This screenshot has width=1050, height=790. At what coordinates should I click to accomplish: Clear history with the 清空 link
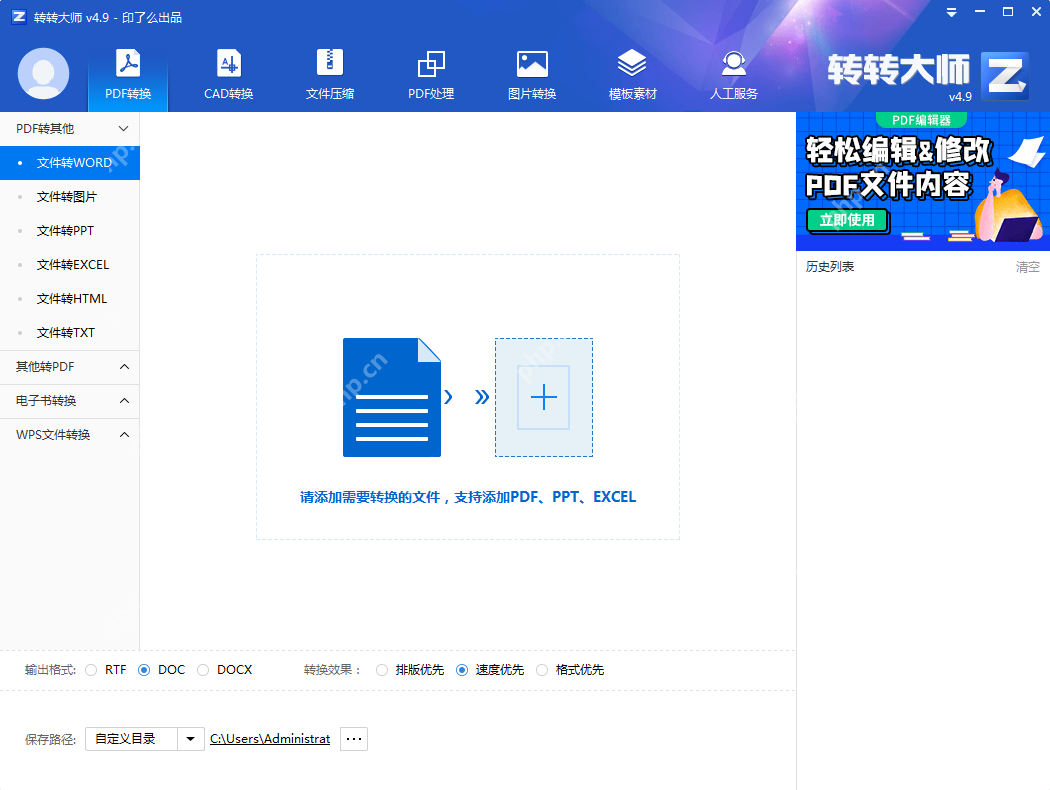click(1026, 266)
